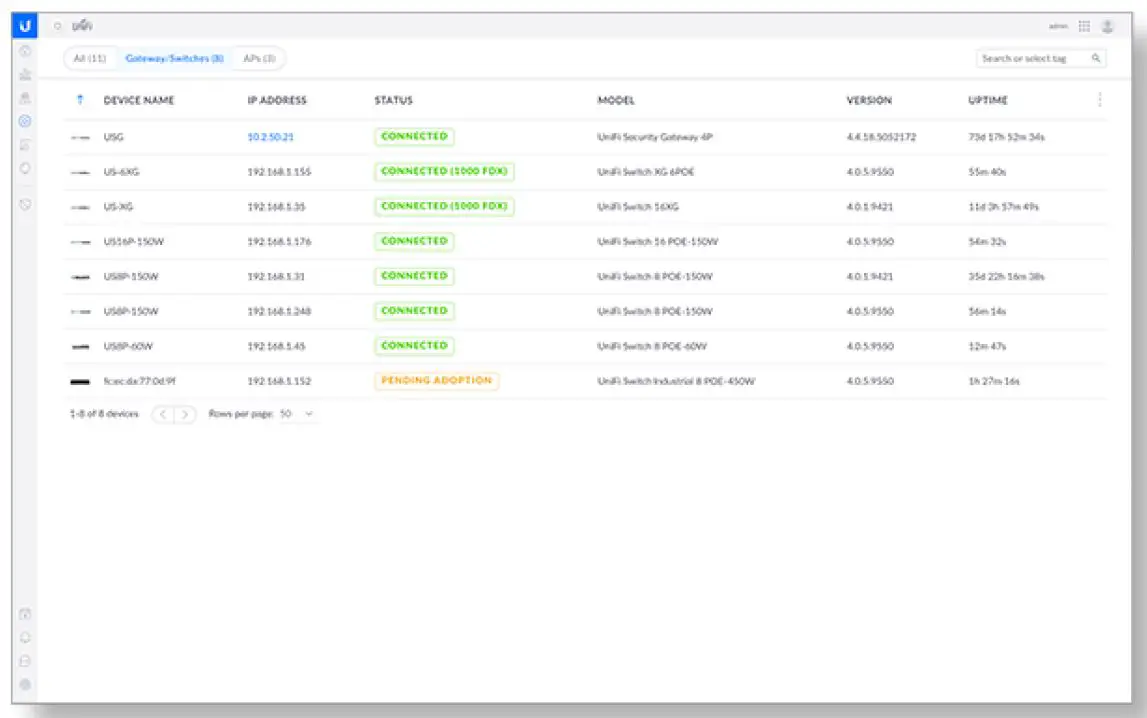
Task: Open the user account avatar icon
Action: pos(1107,26)
